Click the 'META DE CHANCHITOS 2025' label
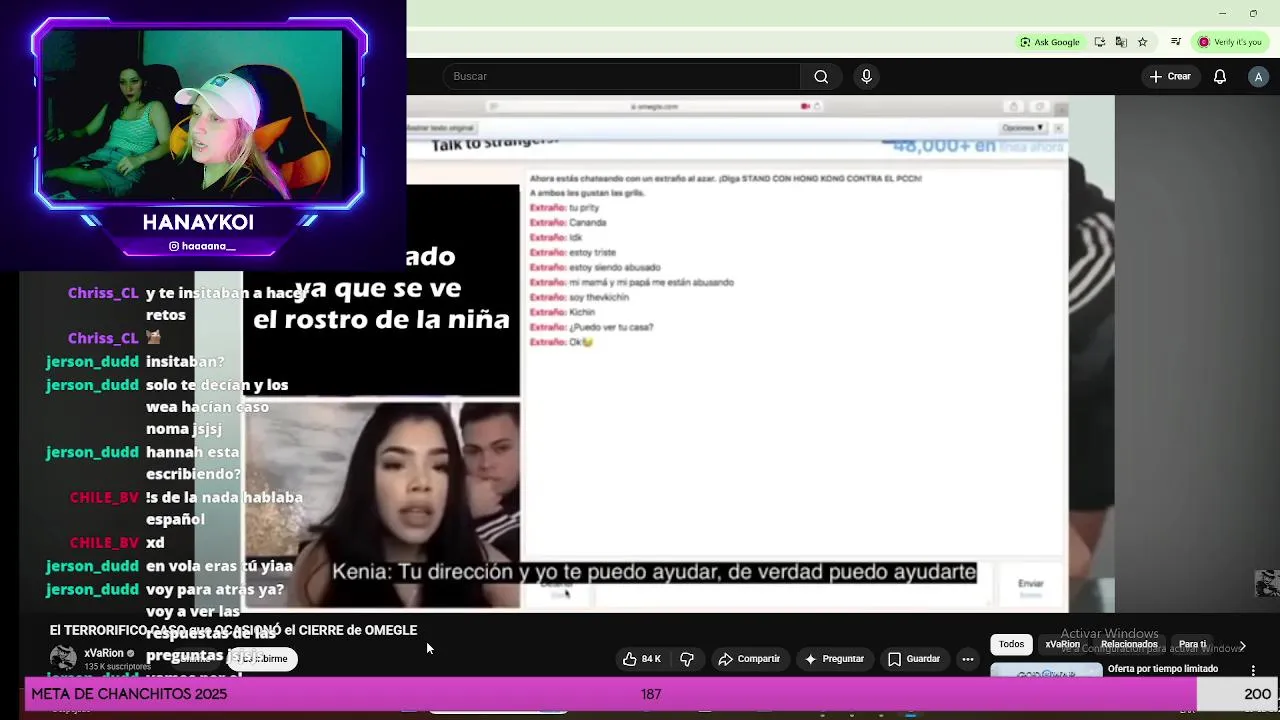Image resolution: width=1280 pixels, height=720 pixels. (129, 694)
